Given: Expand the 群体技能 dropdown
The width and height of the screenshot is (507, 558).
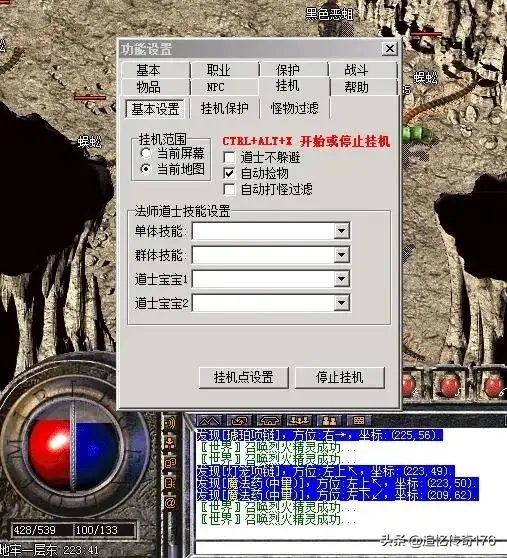Looking at the screenshot, I should point(342,255).
